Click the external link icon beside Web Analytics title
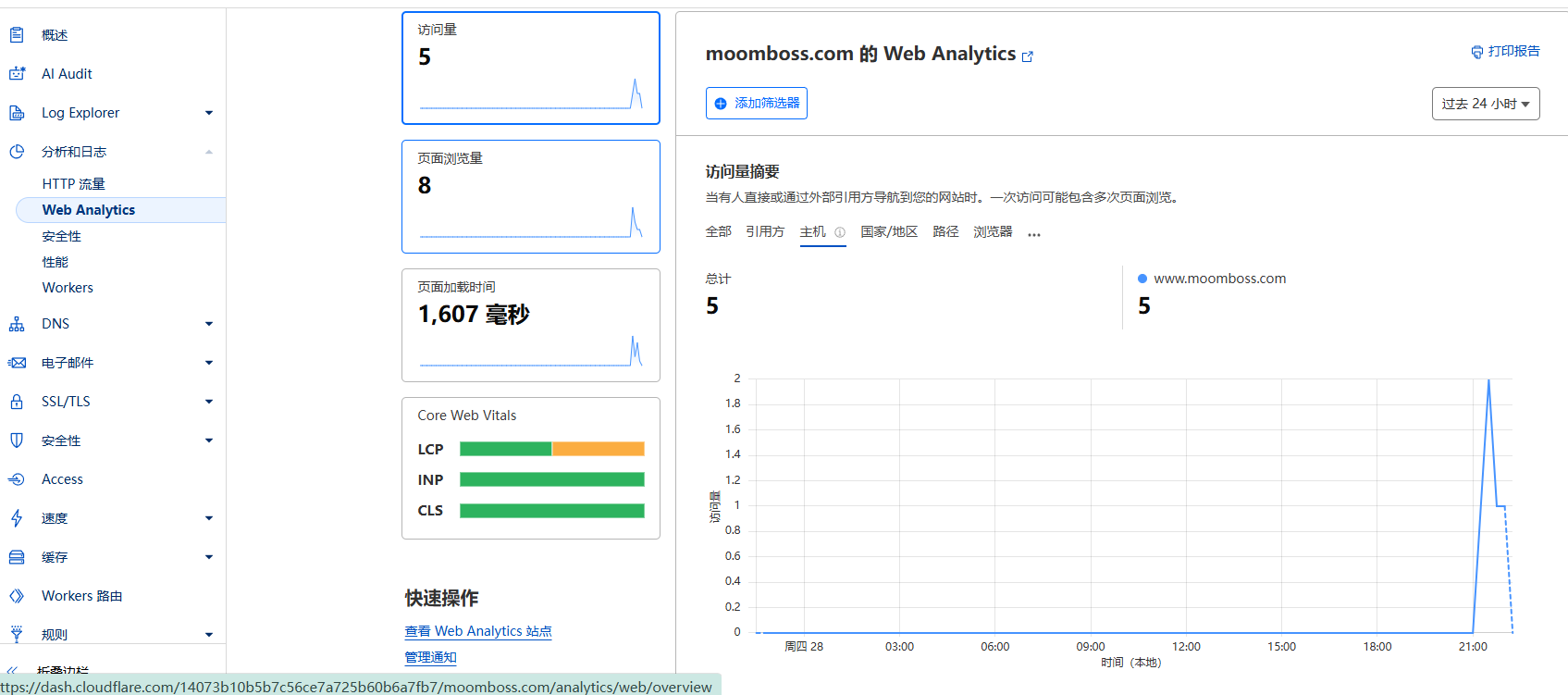Screen dimensions: 1568x695 click(x=1027, y=56)
